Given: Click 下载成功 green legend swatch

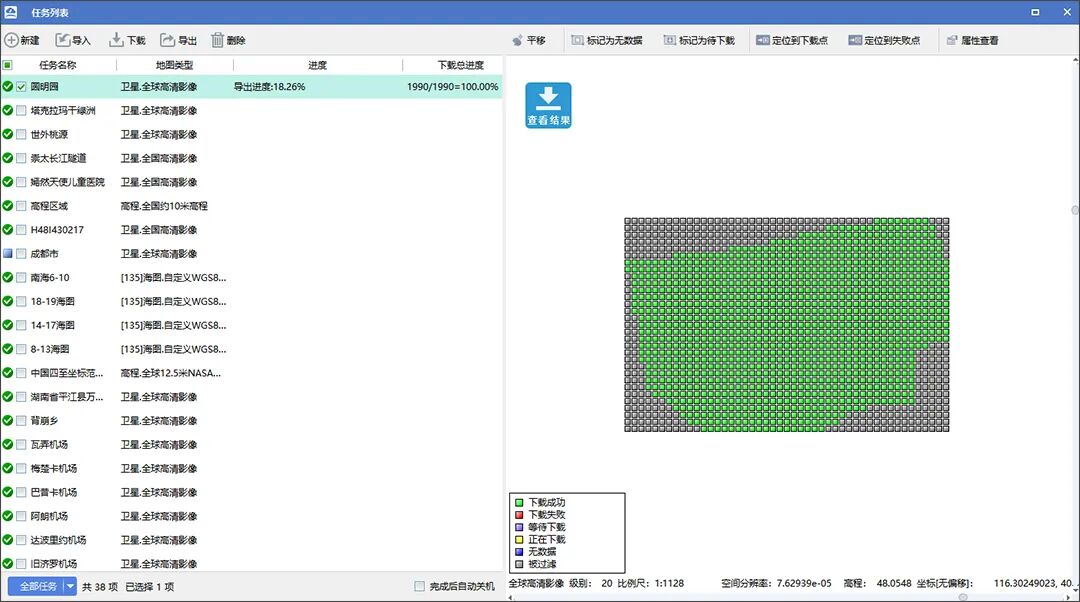Looking at the screenshot, I should (x=519, y=503).
